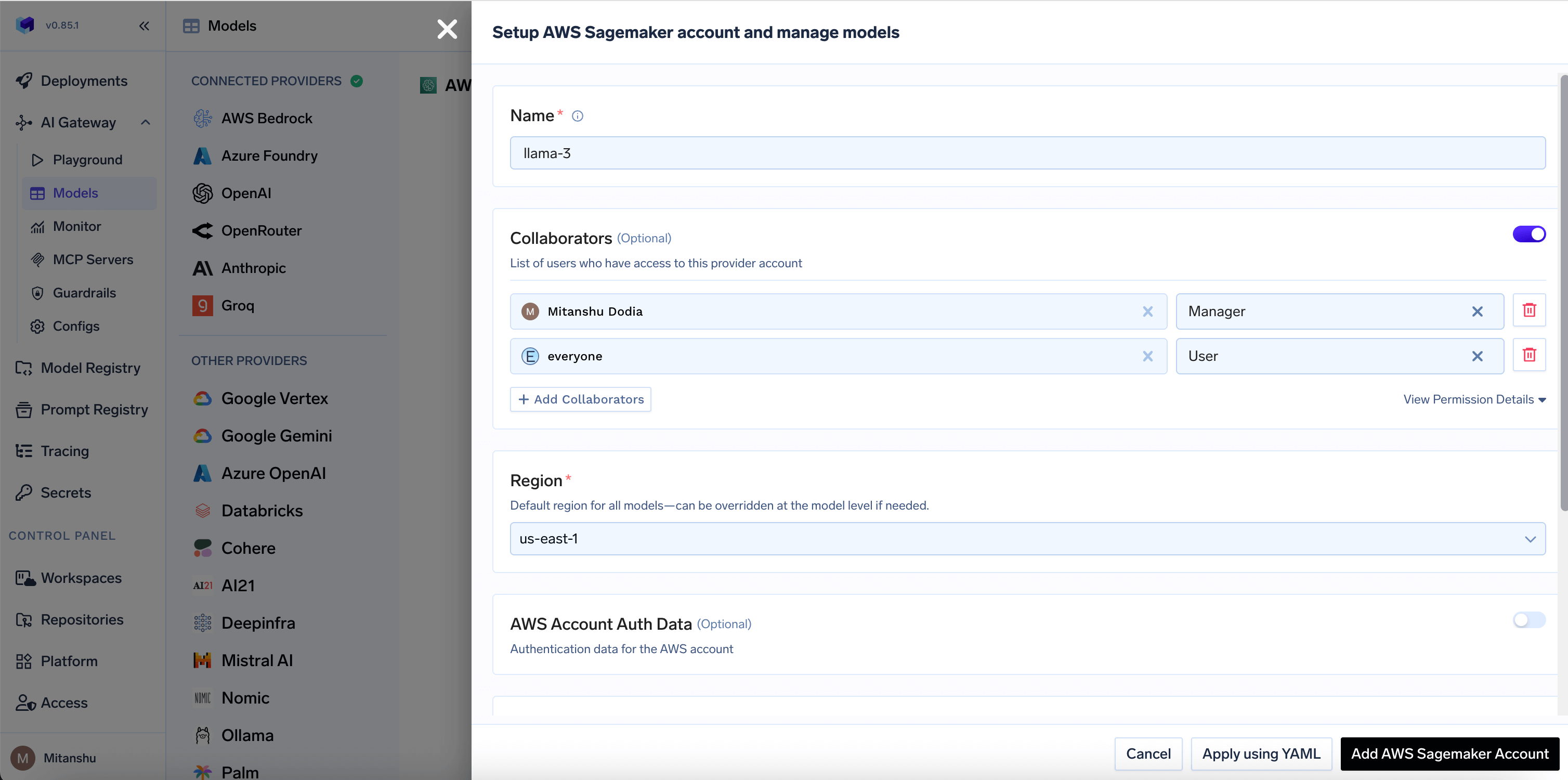Open the Region us-east-1 dropdown

(x=1027, y=538)
